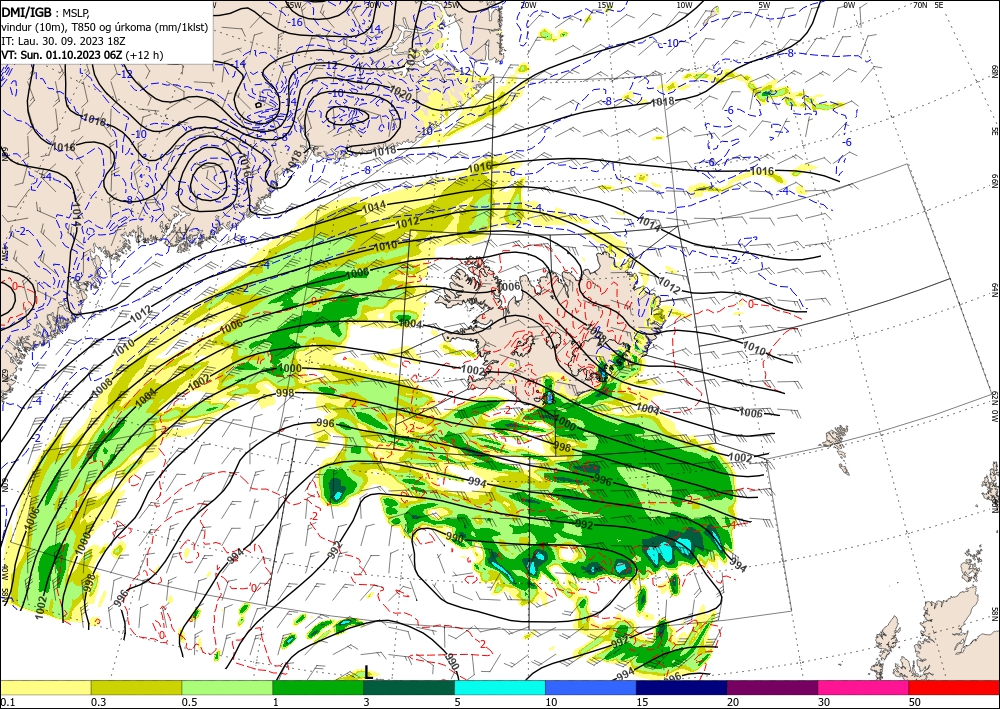Click the legend value '20'
Viewport: 1000px width, 709px height.
(733, 702)
